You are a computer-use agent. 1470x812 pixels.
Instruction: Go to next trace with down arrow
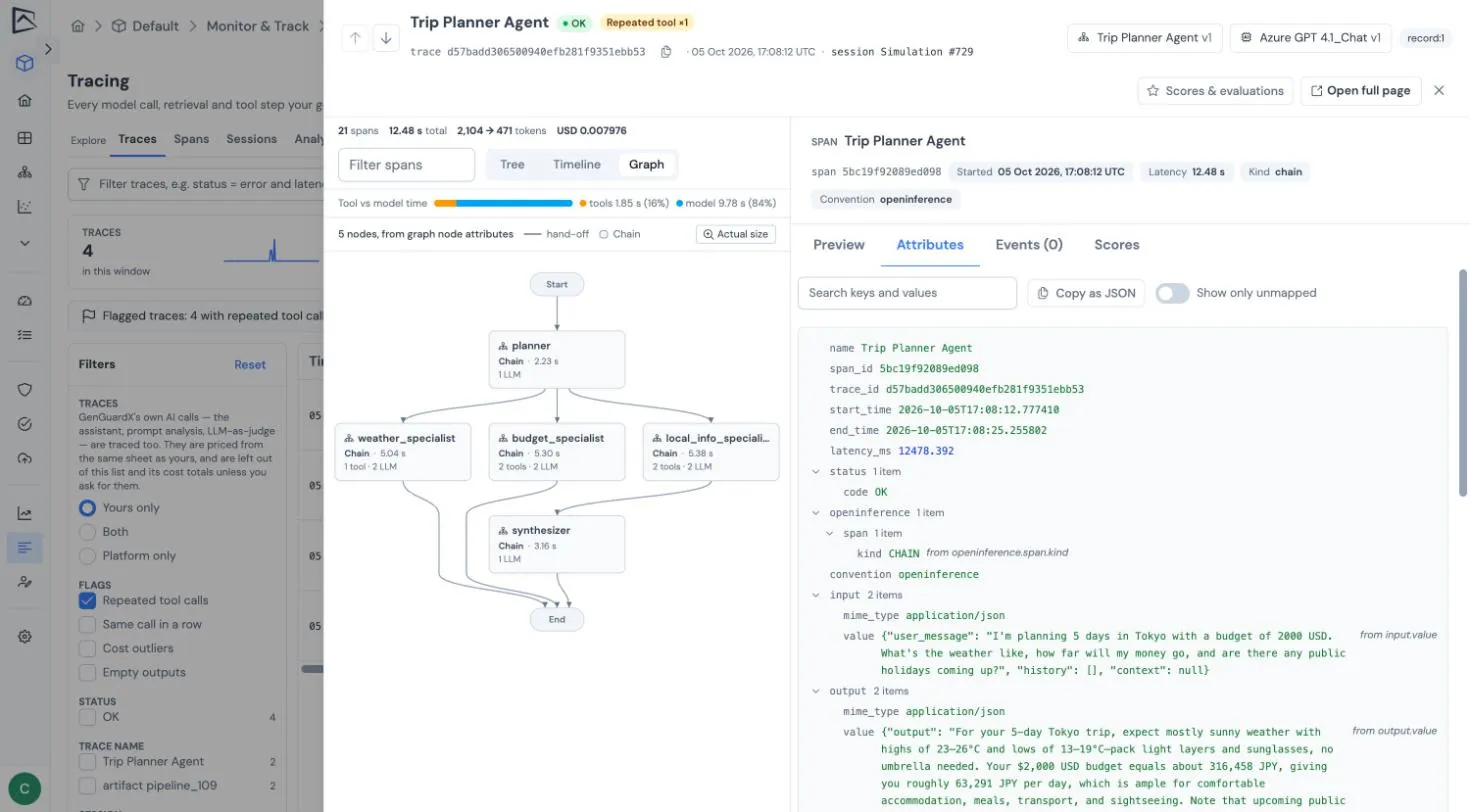click(386, 38)
